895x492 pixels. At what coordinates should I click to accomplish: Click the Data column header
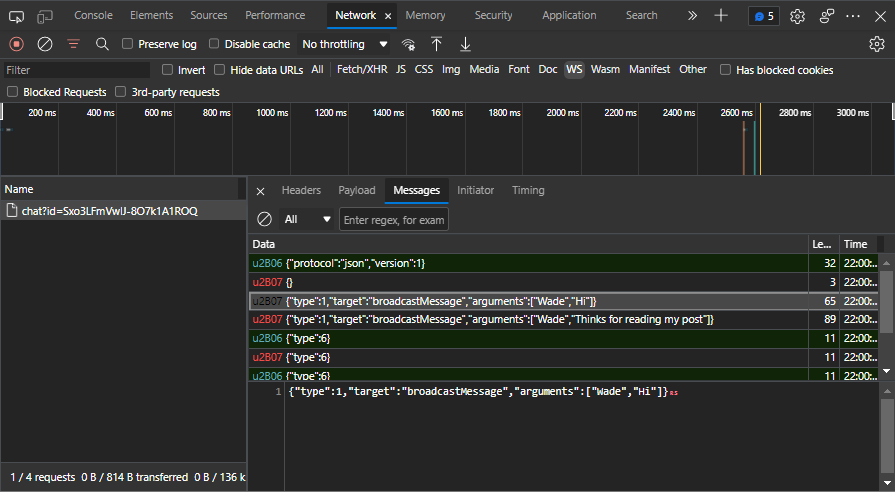click(x=528, y=244)
